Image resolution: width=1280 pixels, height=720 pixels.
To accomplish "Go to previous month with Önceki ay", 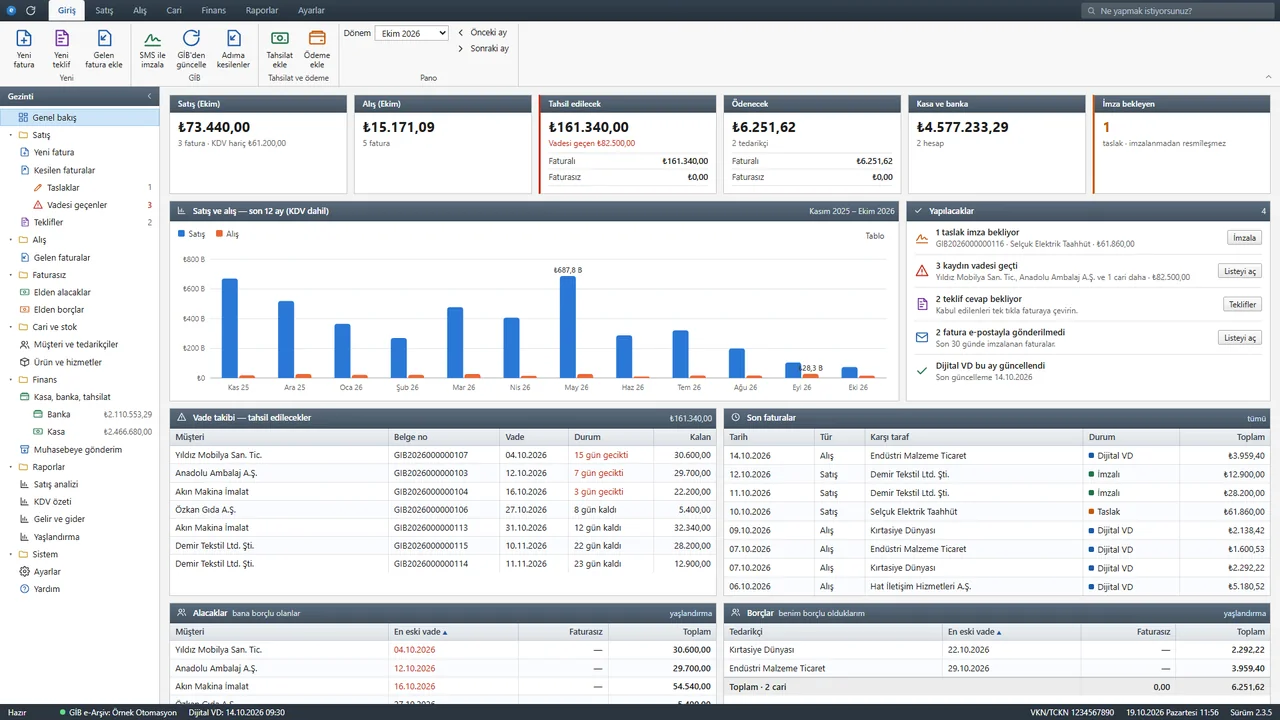I will 483,33.
